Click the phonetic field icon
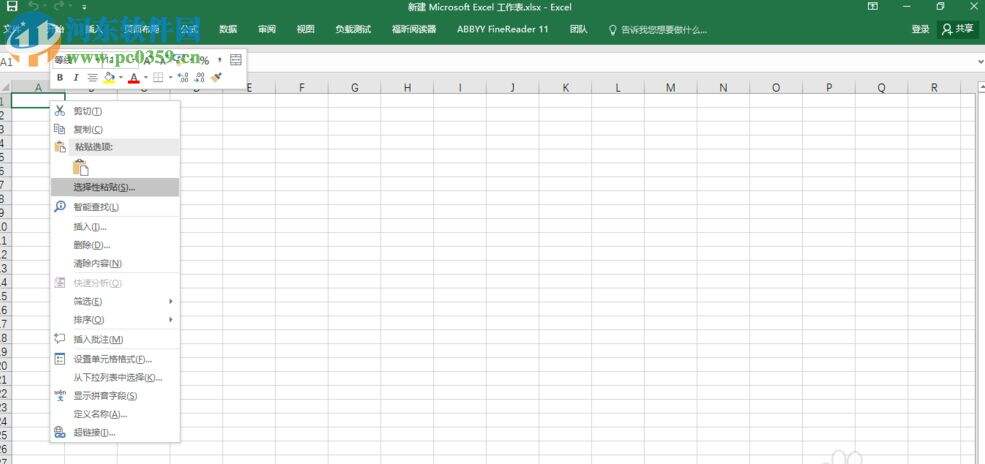Screen dimensions: 985x464 pos(60,396)
